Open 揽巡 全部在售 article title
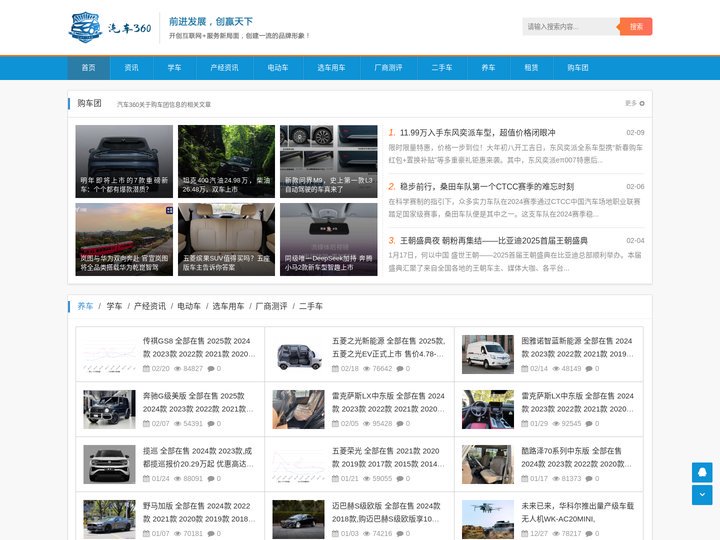Image resolution: width=720 pixels, height=540 pixels. 198,457
